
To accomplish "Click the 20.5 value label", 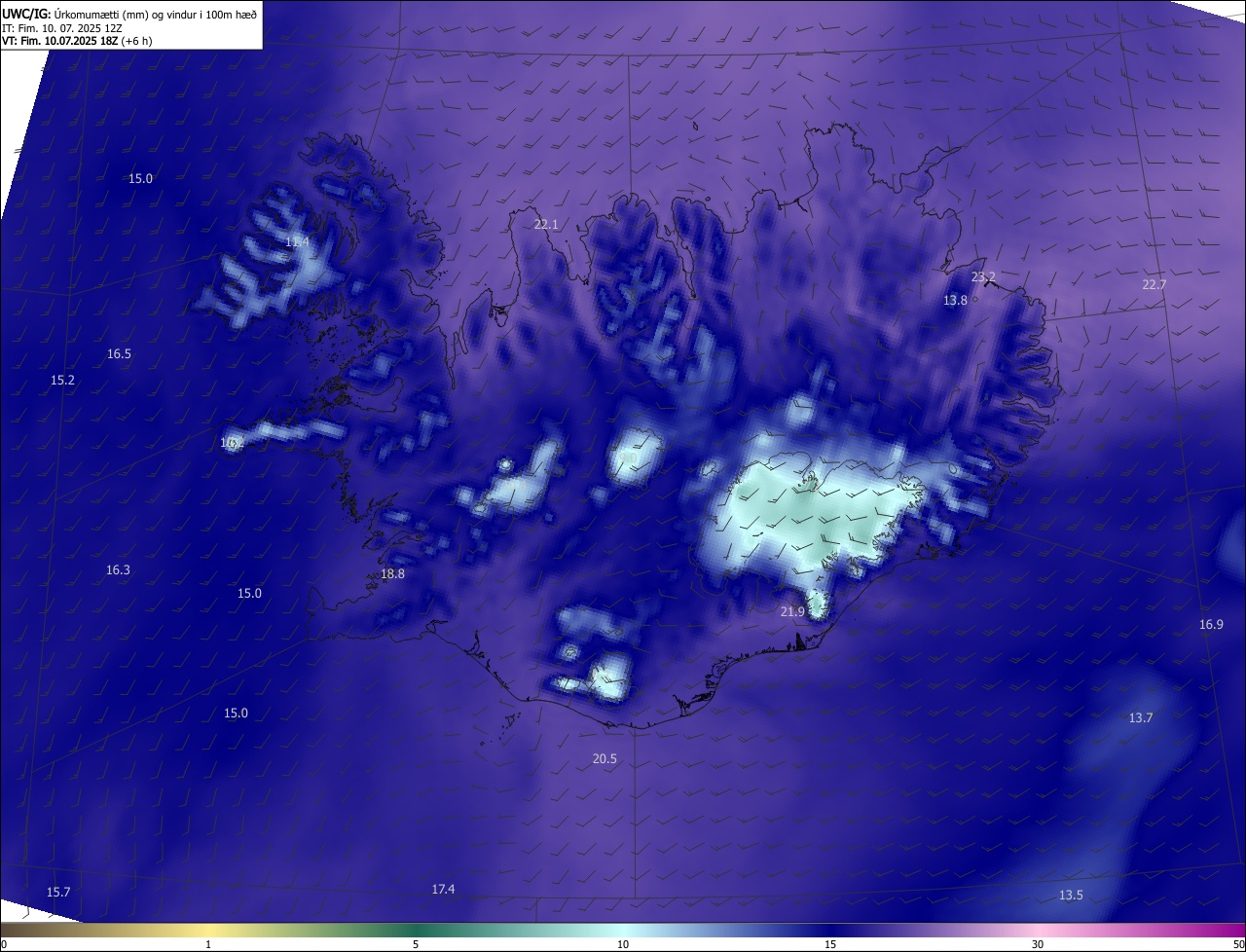I will coord(605,758).
